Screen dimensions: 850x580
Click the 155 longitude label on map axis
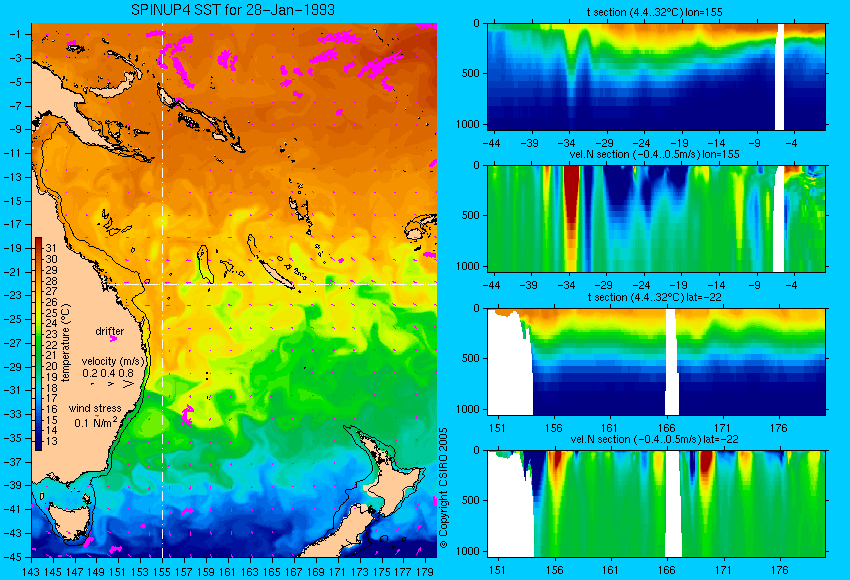coord(162,571)
